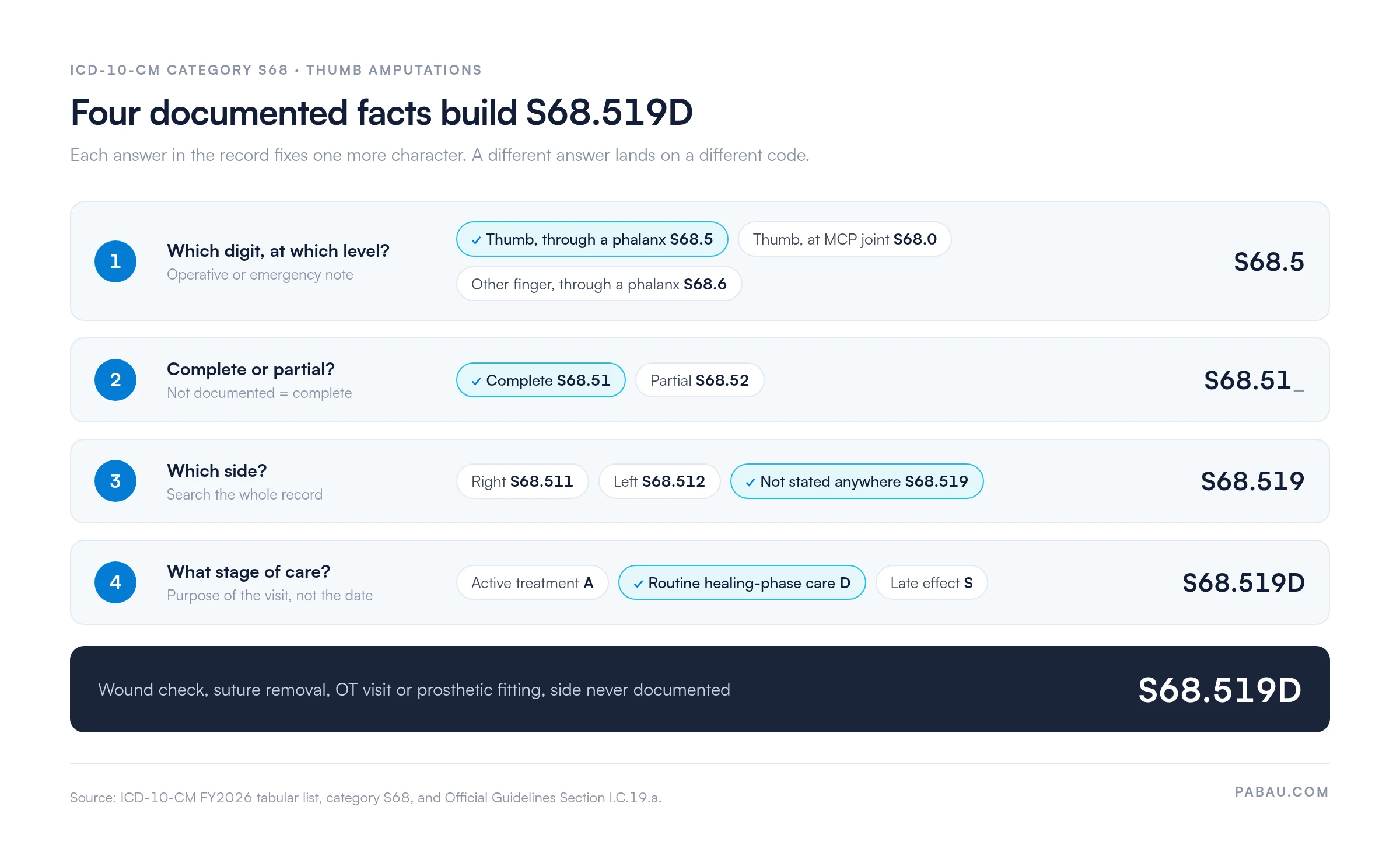Click the step 2 number circle
The height and width of the screenshot is (866, 1400).
(116, 380)
